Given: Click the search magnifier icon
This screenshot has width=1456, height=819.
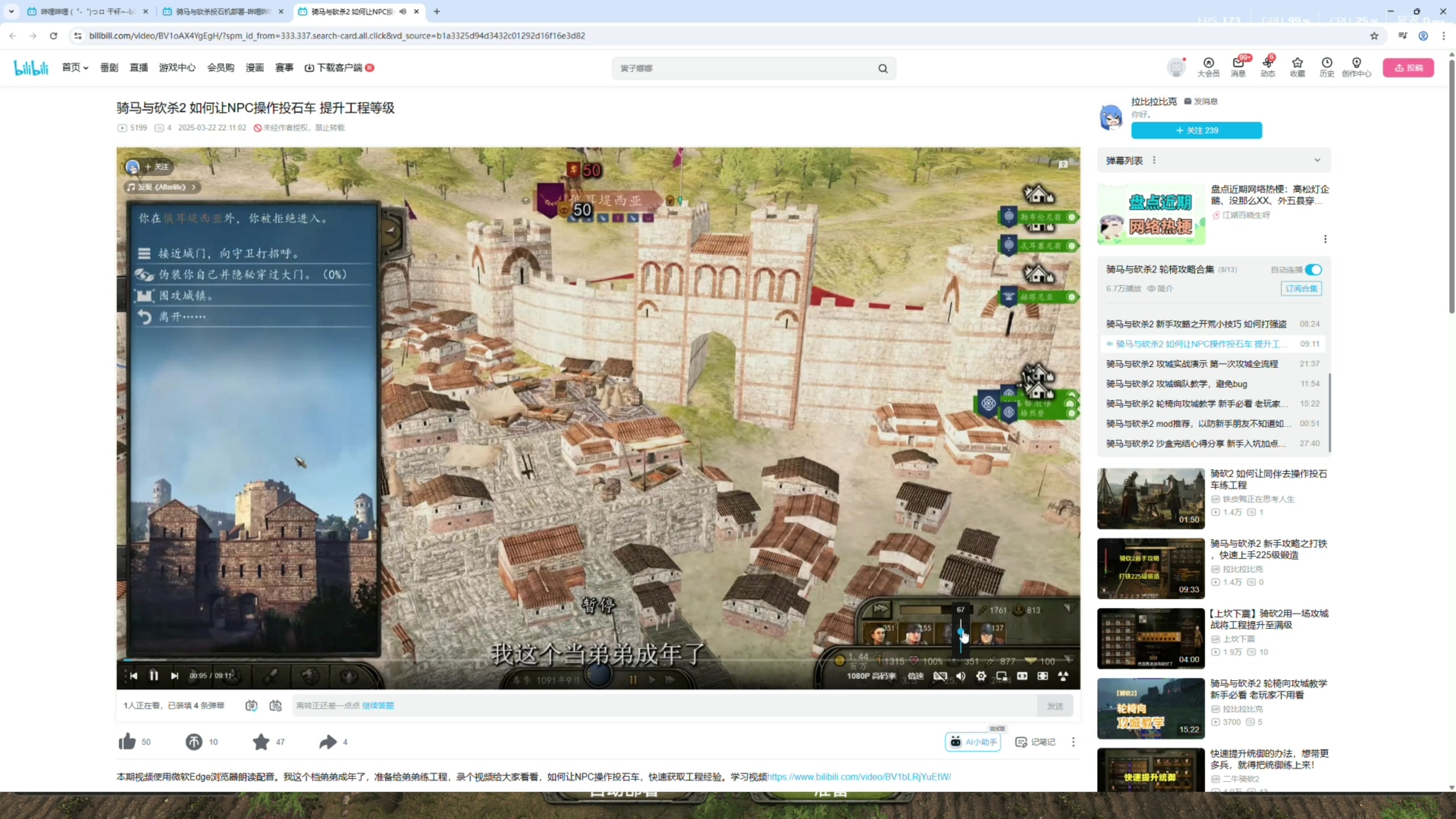Looking at the screenshot, I should pos(883,68).
